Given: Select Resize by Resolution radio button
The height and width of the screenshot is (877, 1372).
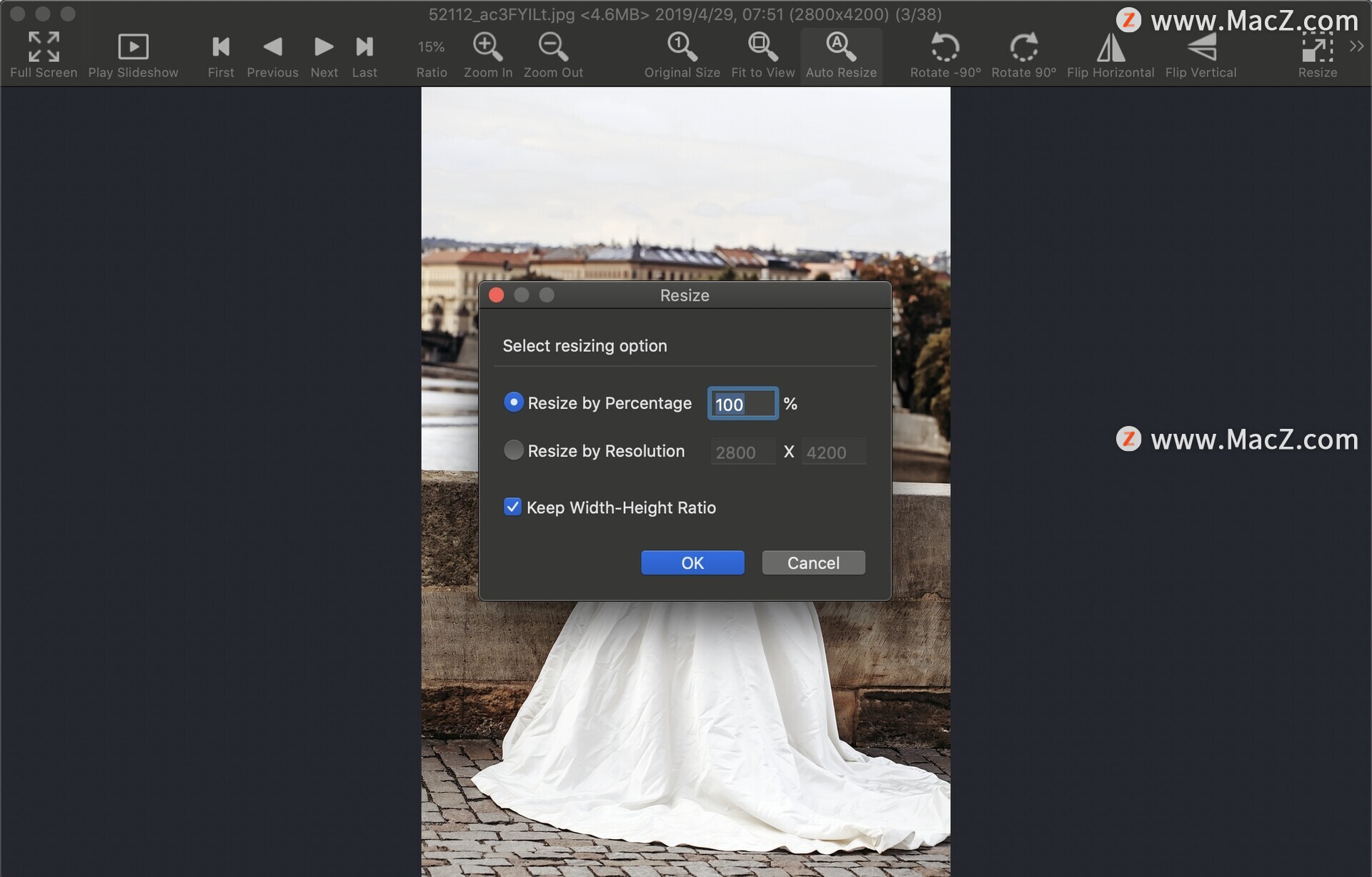Looking at the screenshot, I should [x=513, y=450].
